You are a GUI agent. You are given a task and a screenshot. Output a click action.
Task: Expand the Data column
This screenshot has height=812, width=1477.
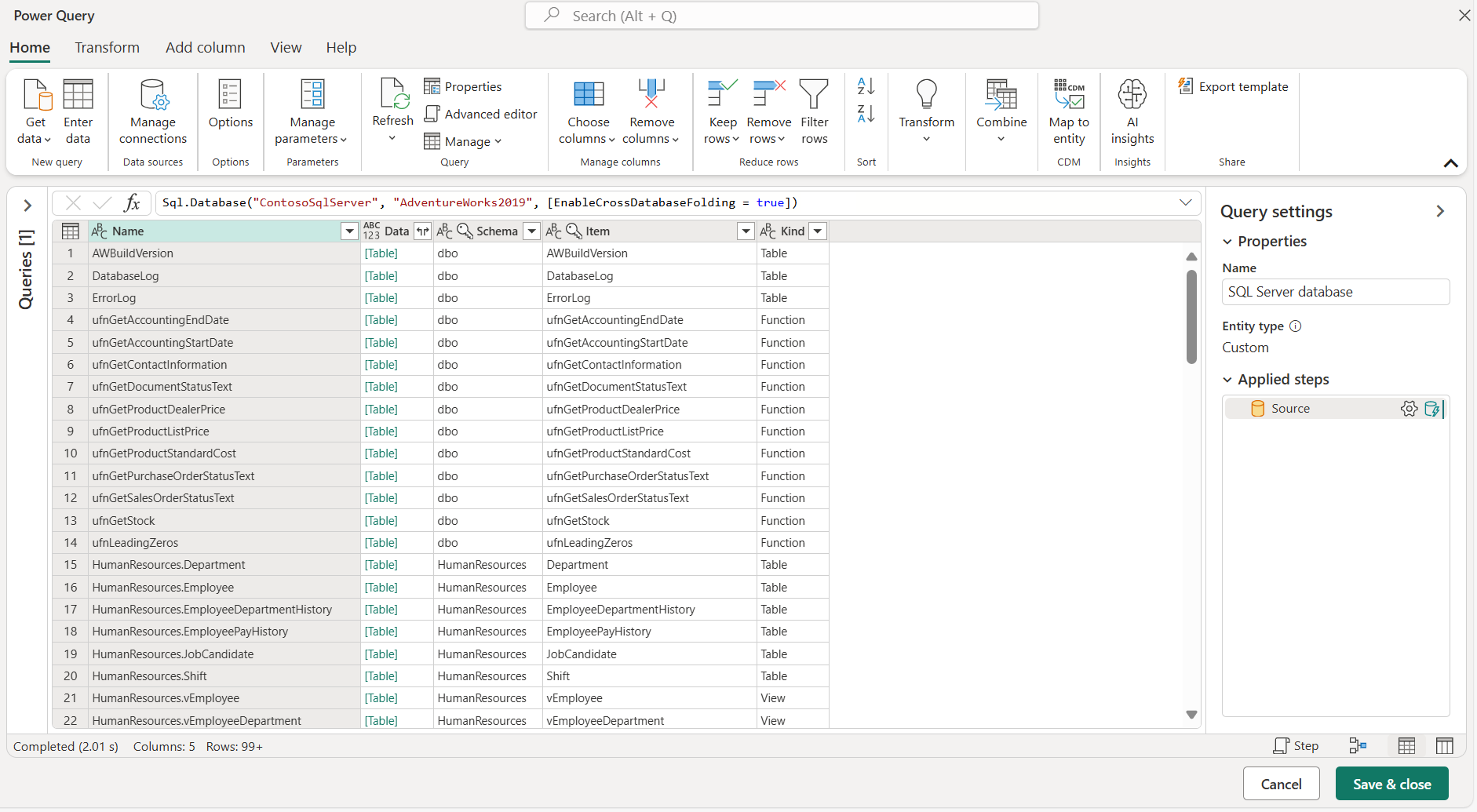coord(423,231)
